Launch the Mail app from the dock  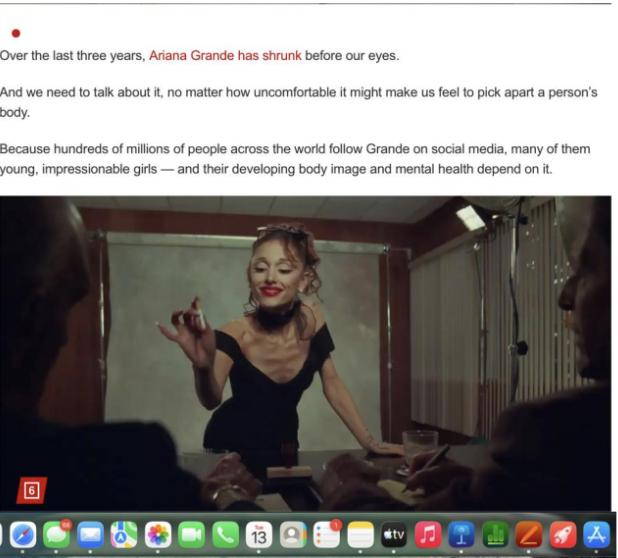tap(90, 535)
